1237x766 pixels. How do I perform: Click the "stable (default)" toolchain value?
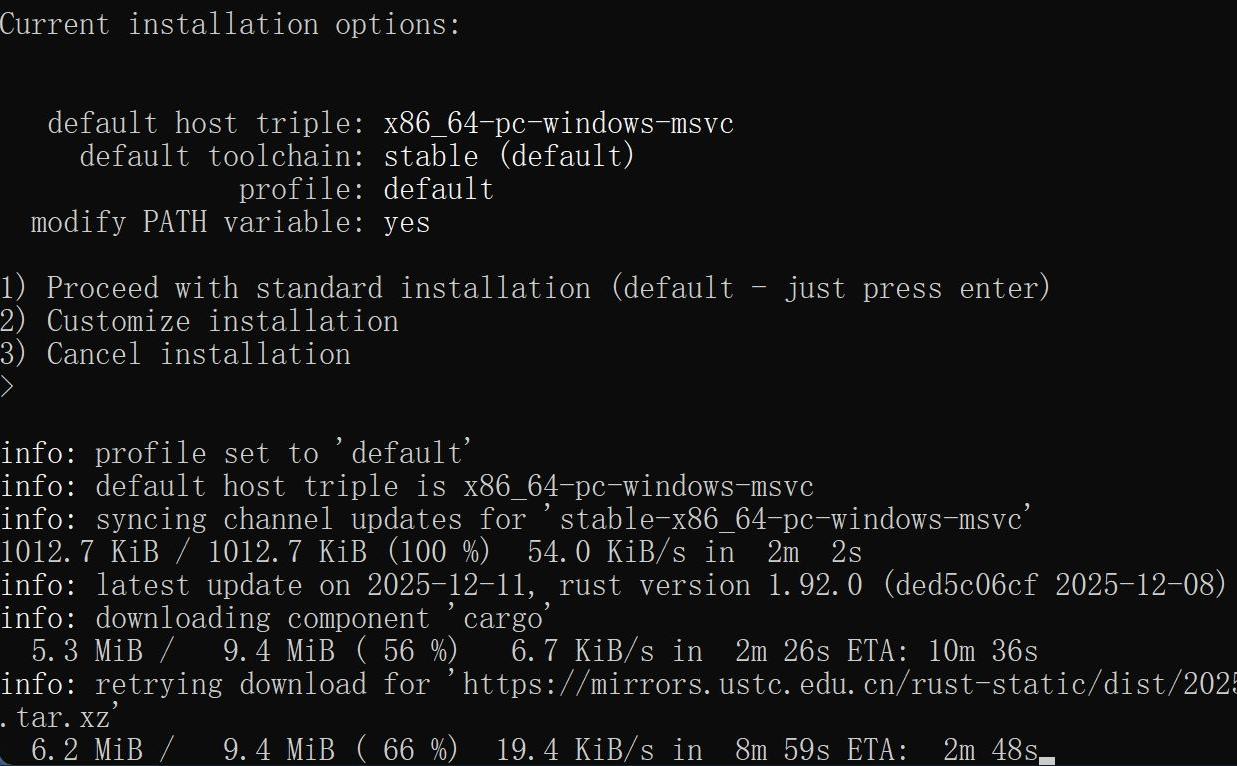tap(509, 157)
